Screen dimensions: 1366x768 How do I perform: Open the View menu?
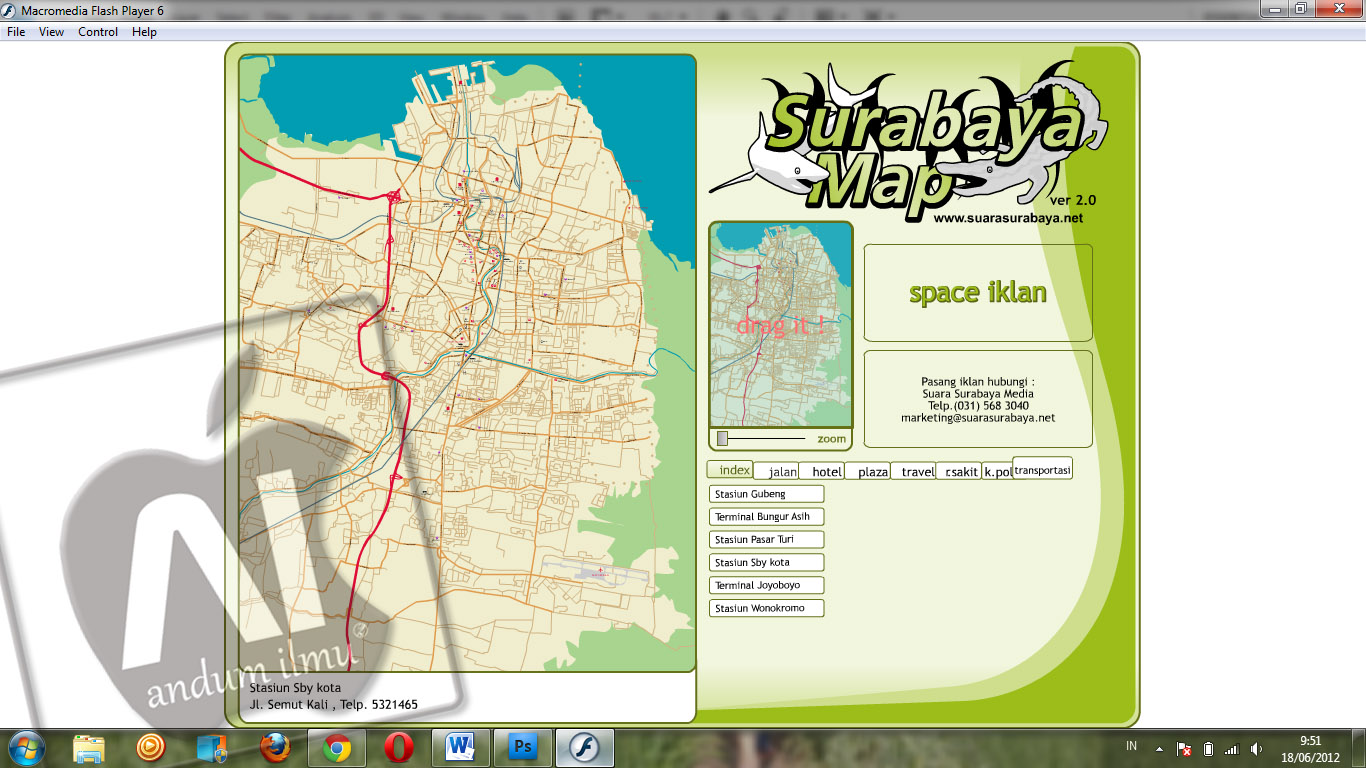point(51,31)
